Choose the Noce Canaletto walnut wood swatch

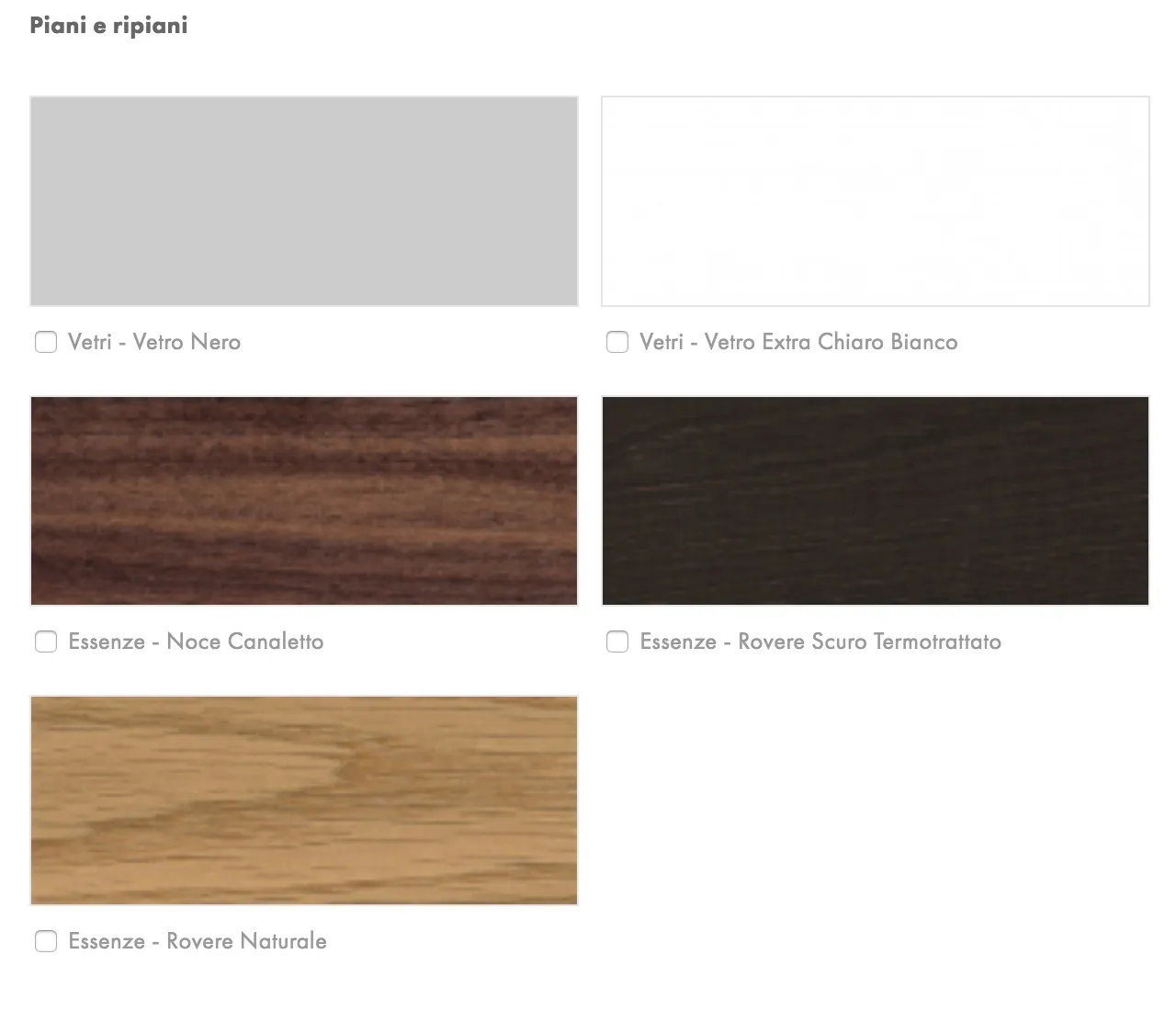point(304,501)
